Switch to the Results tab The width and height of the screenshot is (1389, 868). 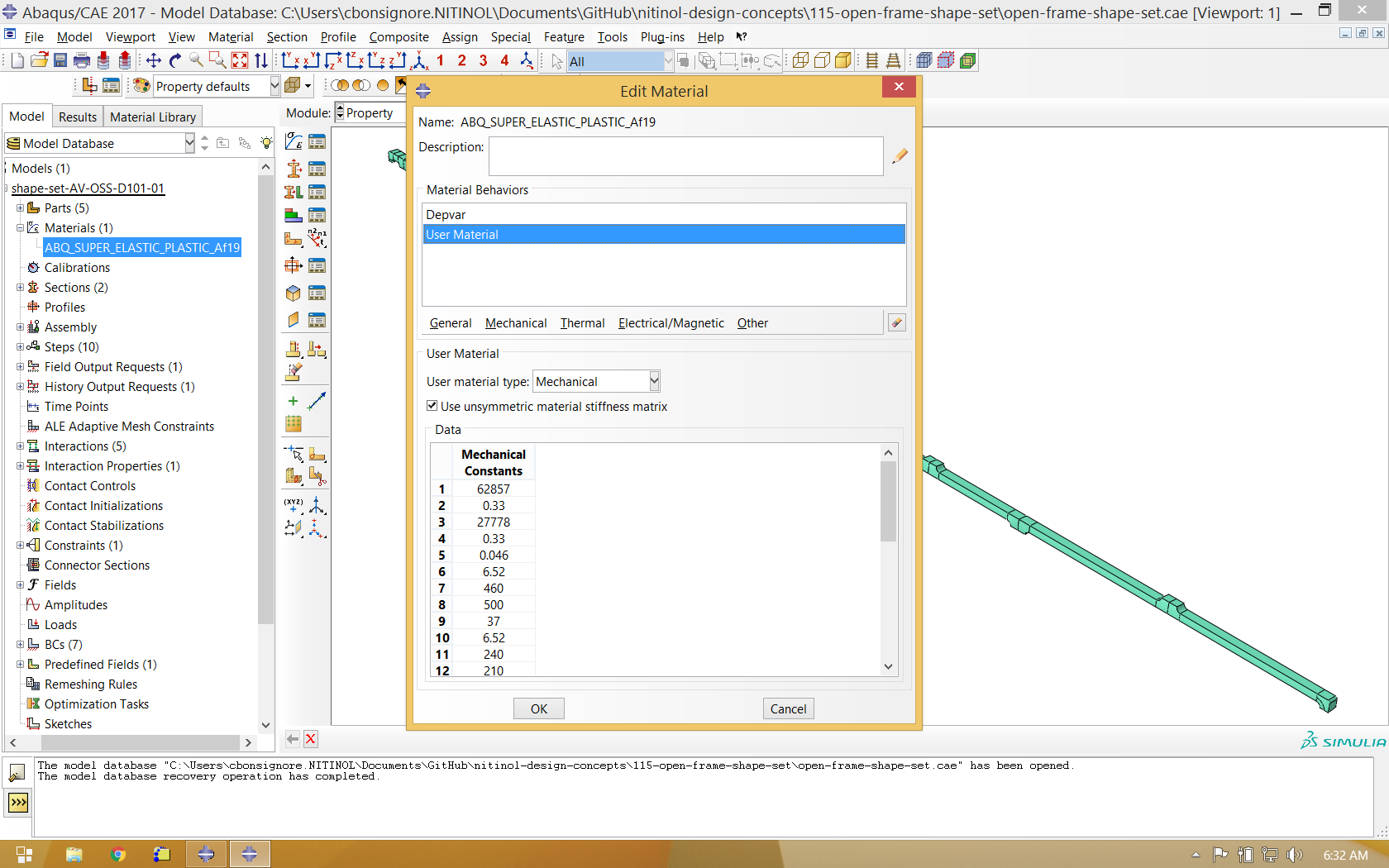[78, 117]
